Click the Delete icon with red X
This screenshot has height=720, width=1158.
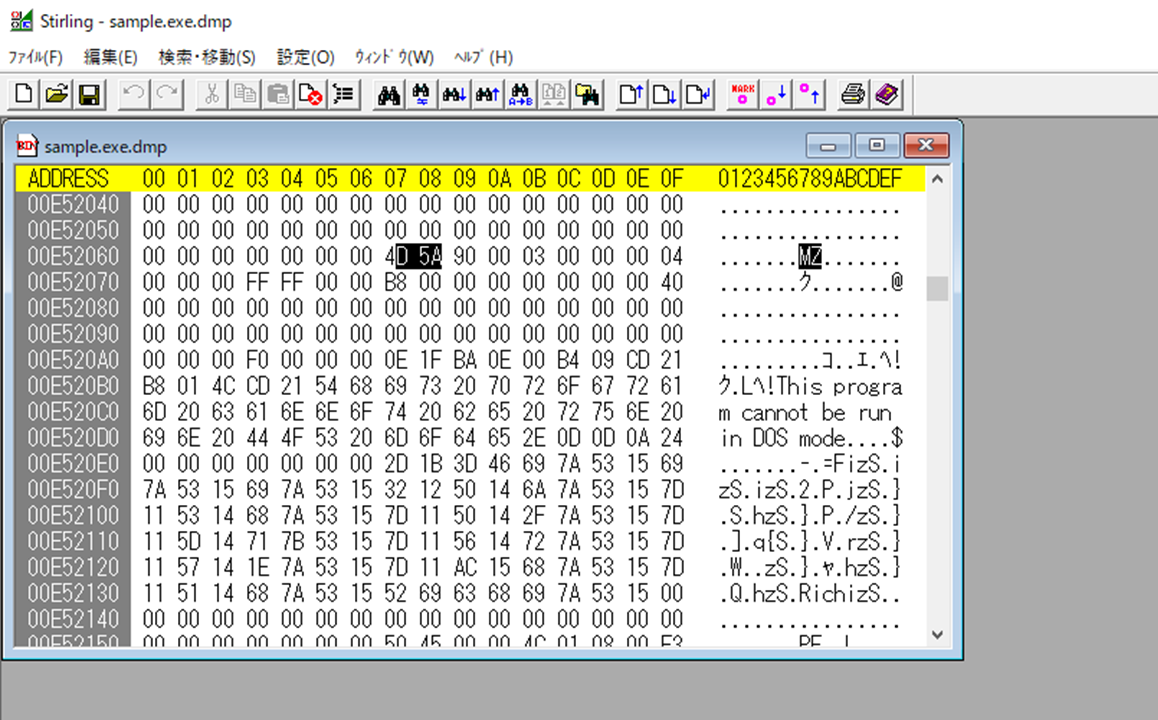pos(311,95)
